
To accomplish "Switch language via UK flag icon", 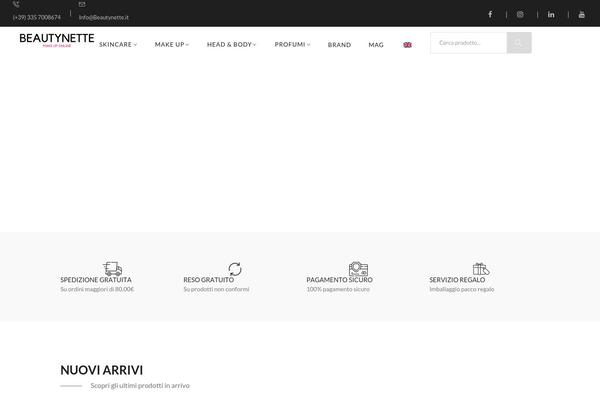I will (x=408, y=45).
